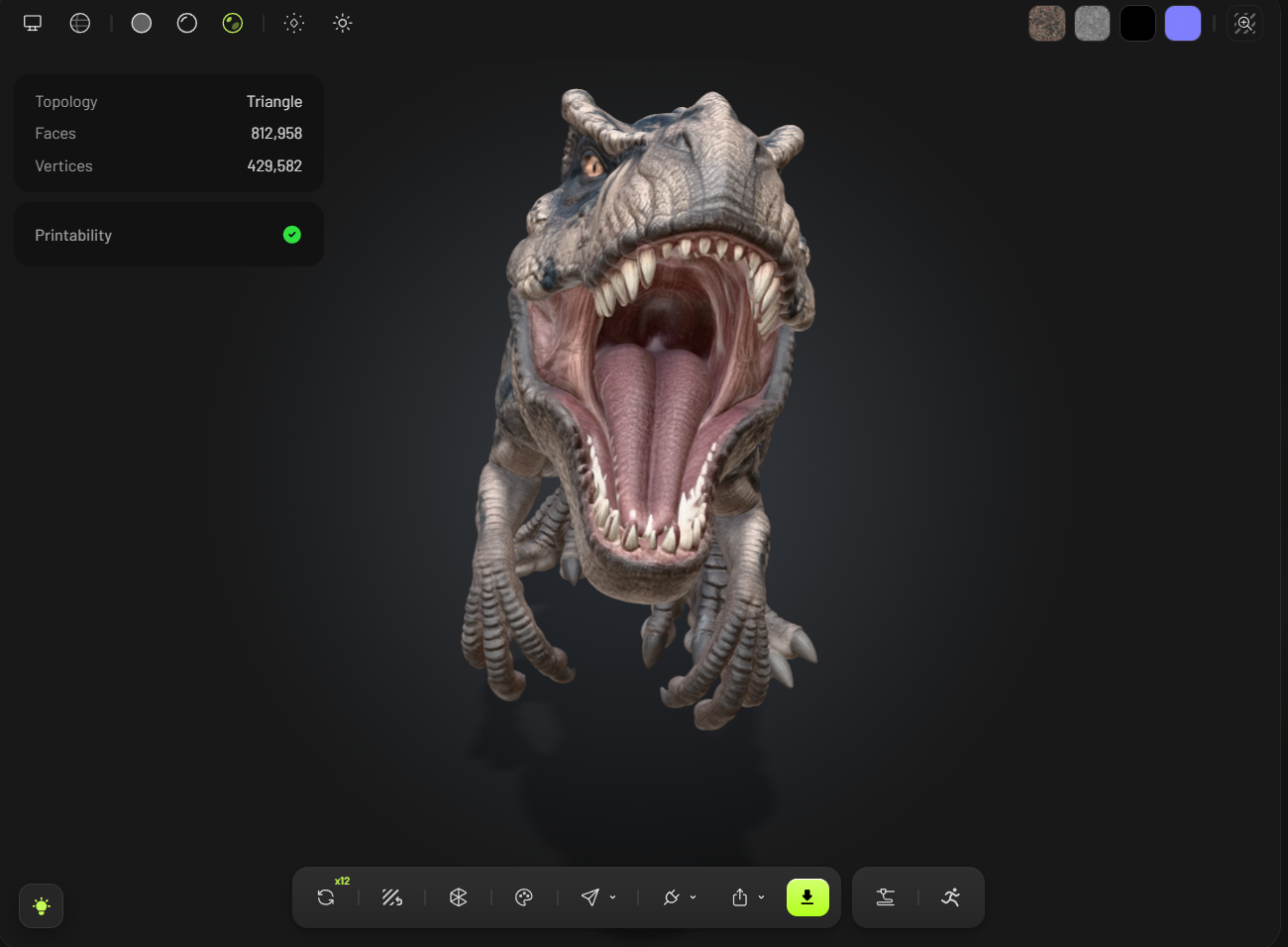Viewport: 1288px width, 947px height.
Task: Click the green download button
Action: point(807,897)
